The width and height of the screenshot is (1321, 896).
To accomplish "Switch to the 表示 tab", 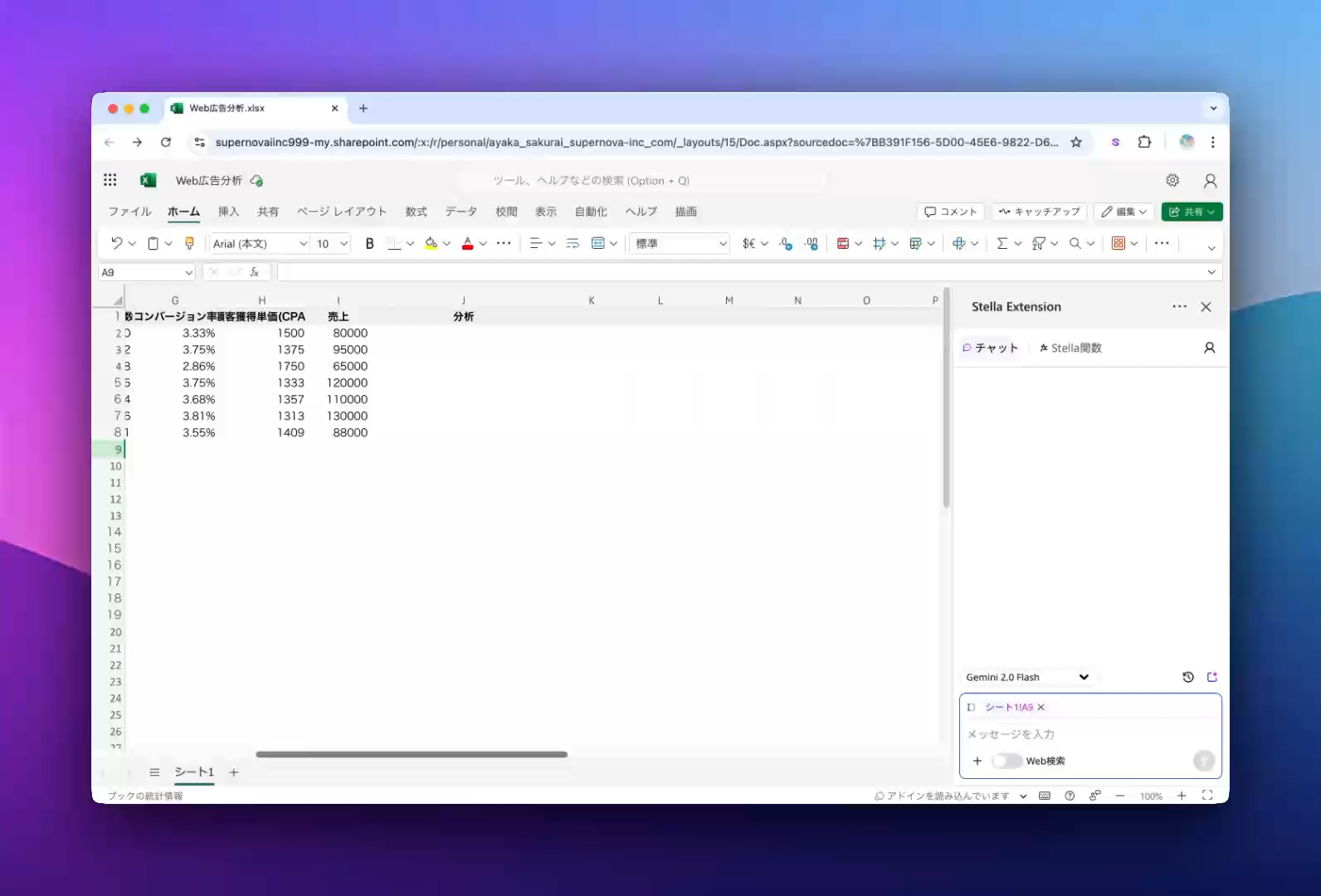I will point(545,212).
